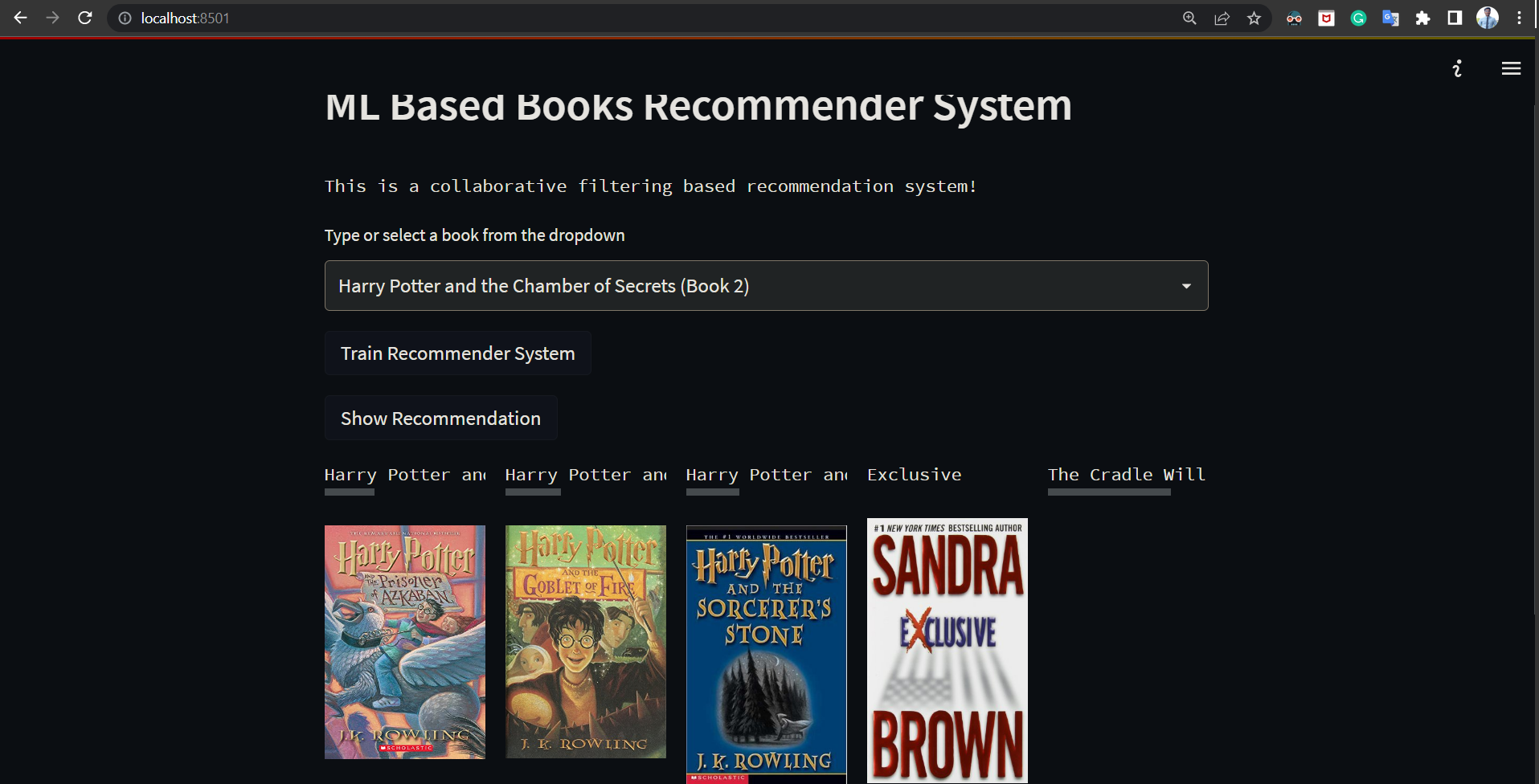Image resolution: width=1539 pixels, height=784 pixels.
Task: Go forward using the browser forward arrow
Action: pos(53,18)
